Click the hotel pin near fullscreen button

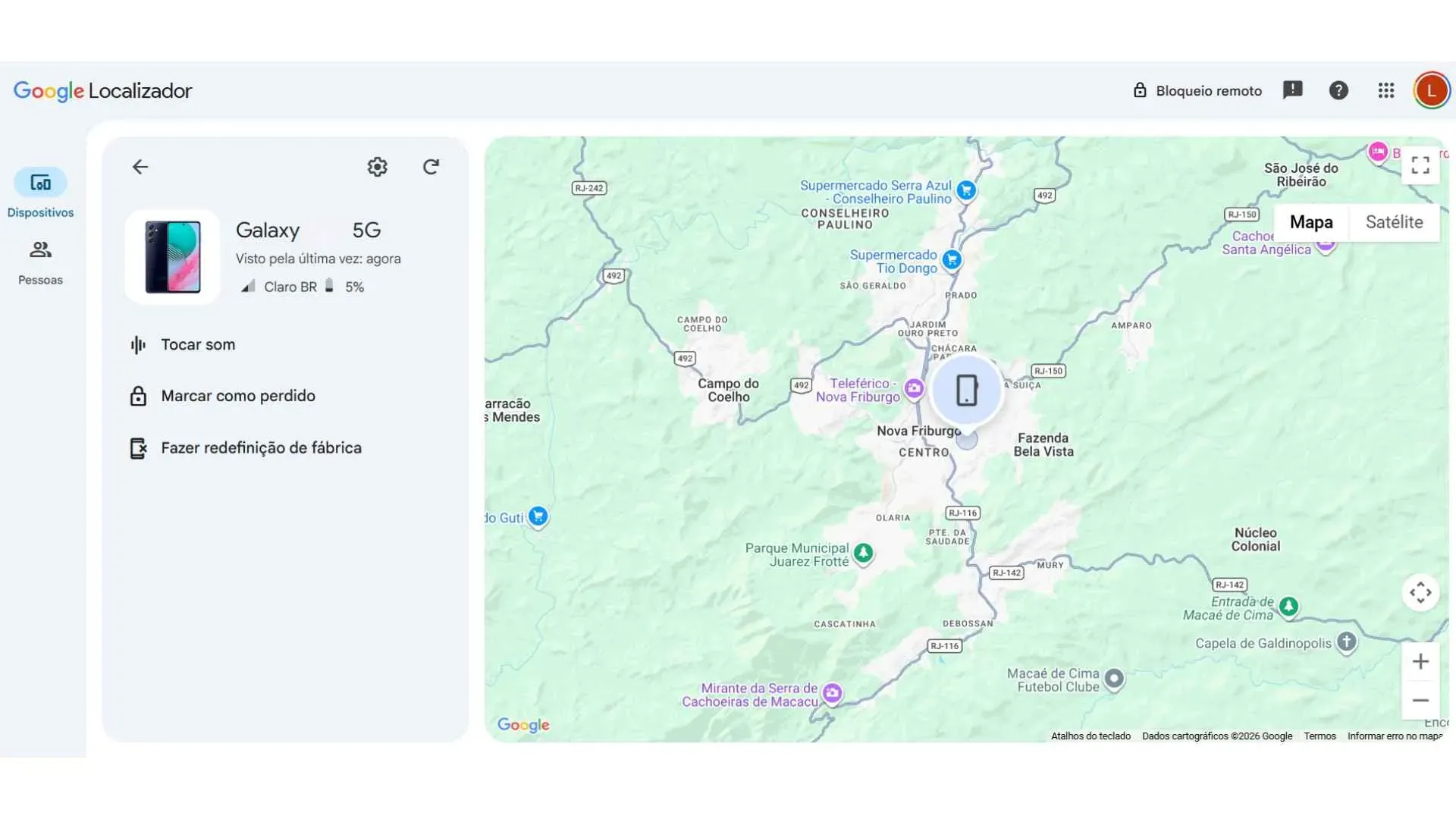pos(1378,152)
